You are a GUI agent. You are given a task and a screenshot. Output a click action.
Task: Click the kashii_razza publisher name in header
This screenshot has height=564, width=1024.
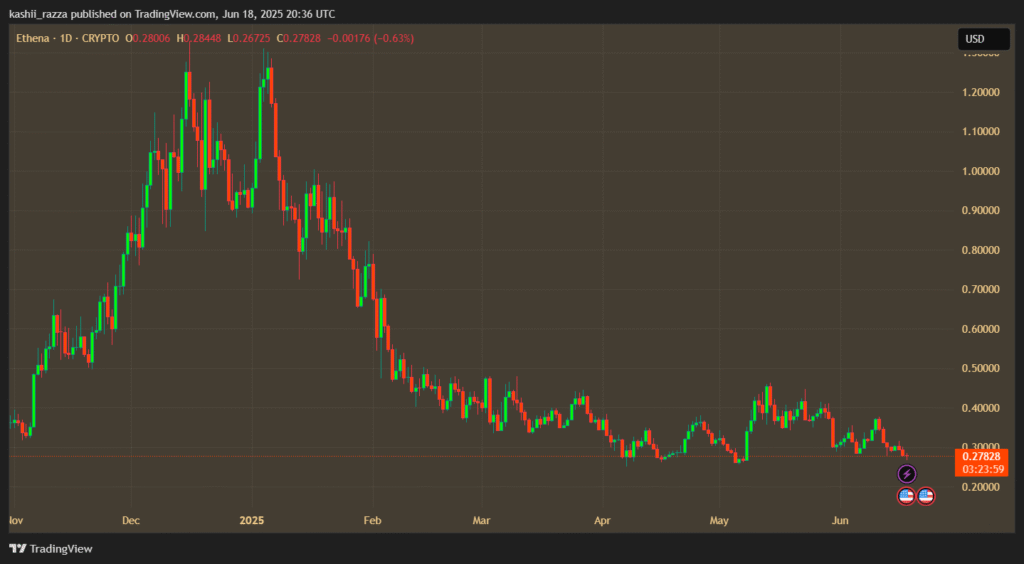click(x=38, y=14)
